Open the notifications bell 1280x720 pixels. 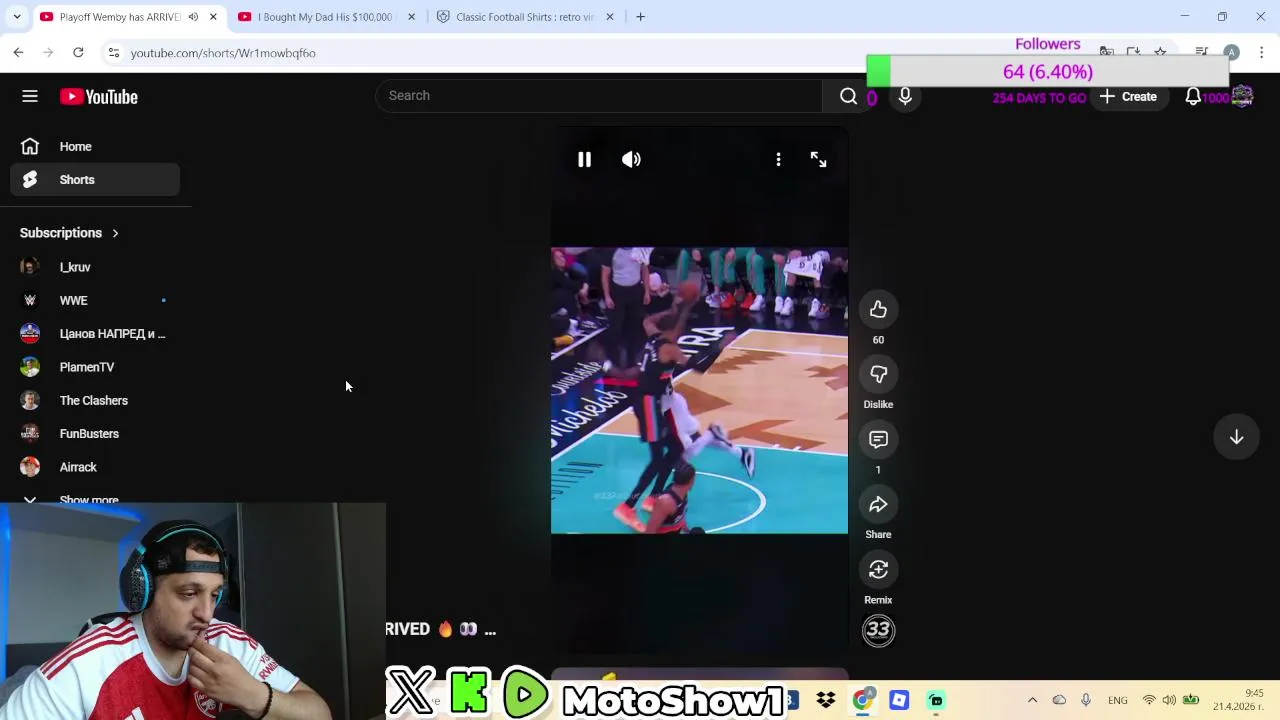click(1193, 97)
